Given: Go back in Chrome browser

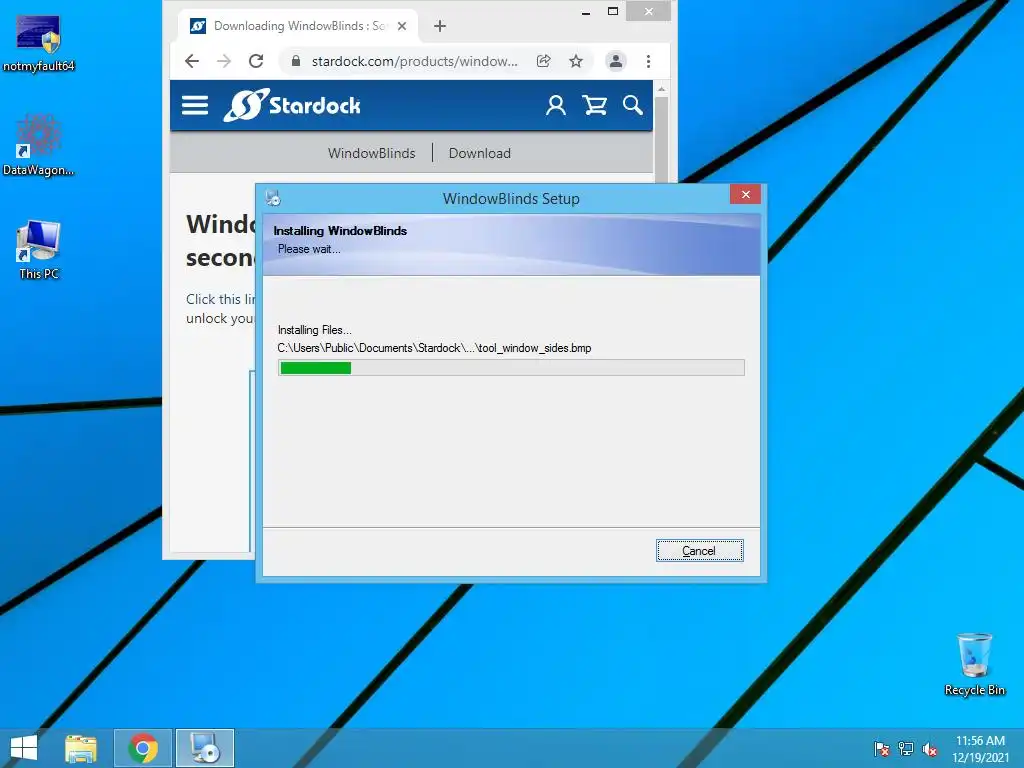Looking at the screenshot, I should 192,61.
